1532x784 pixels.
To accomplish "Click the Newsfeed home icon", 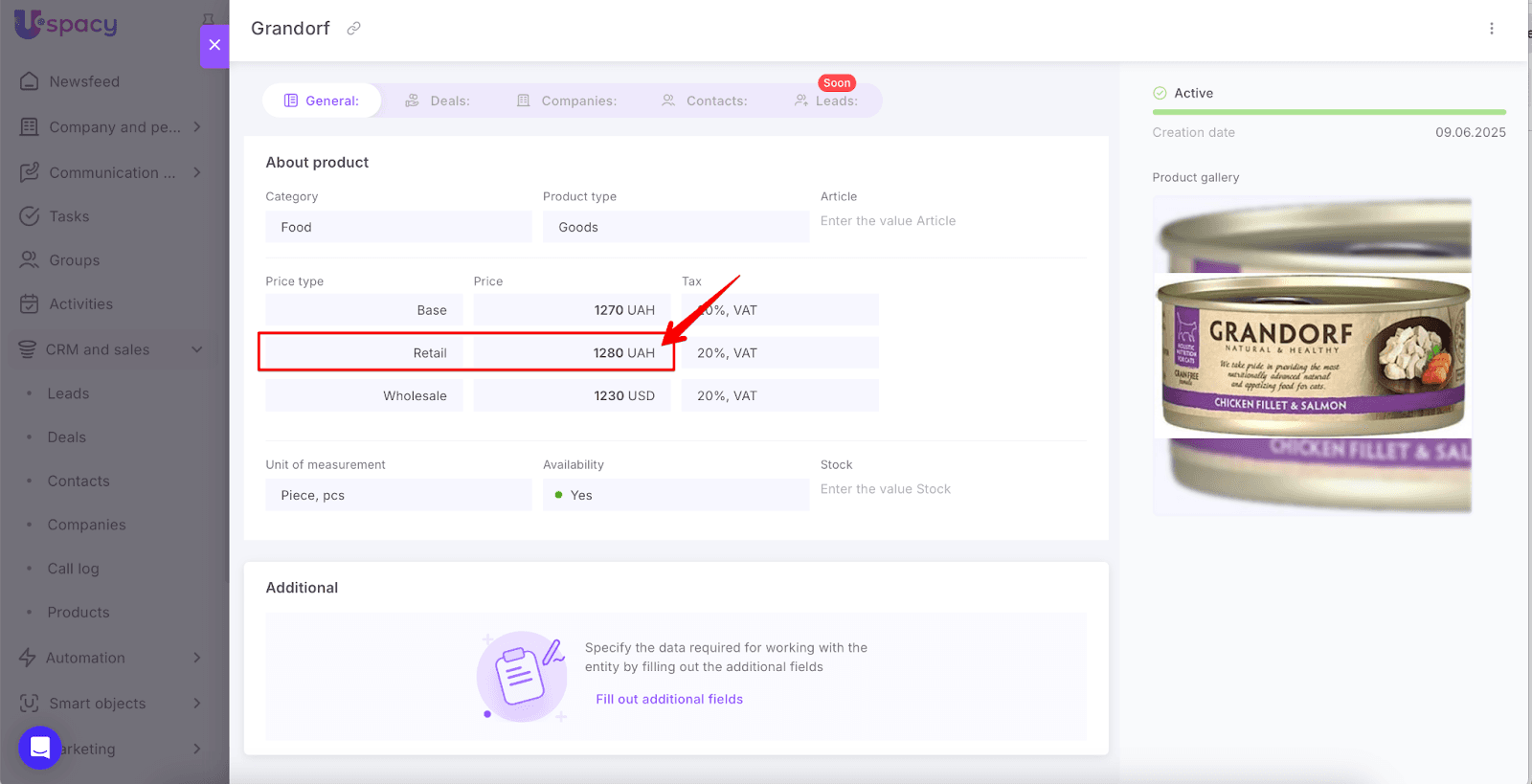I will [x=30, y=81].
